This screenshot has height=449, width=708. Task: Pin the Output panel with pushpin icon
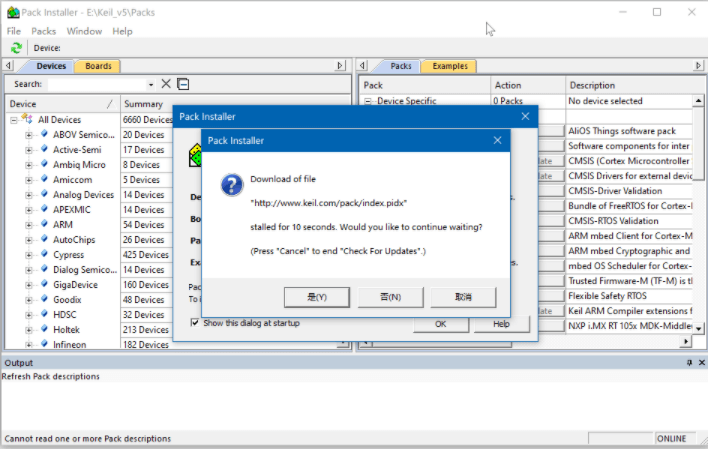688,363
